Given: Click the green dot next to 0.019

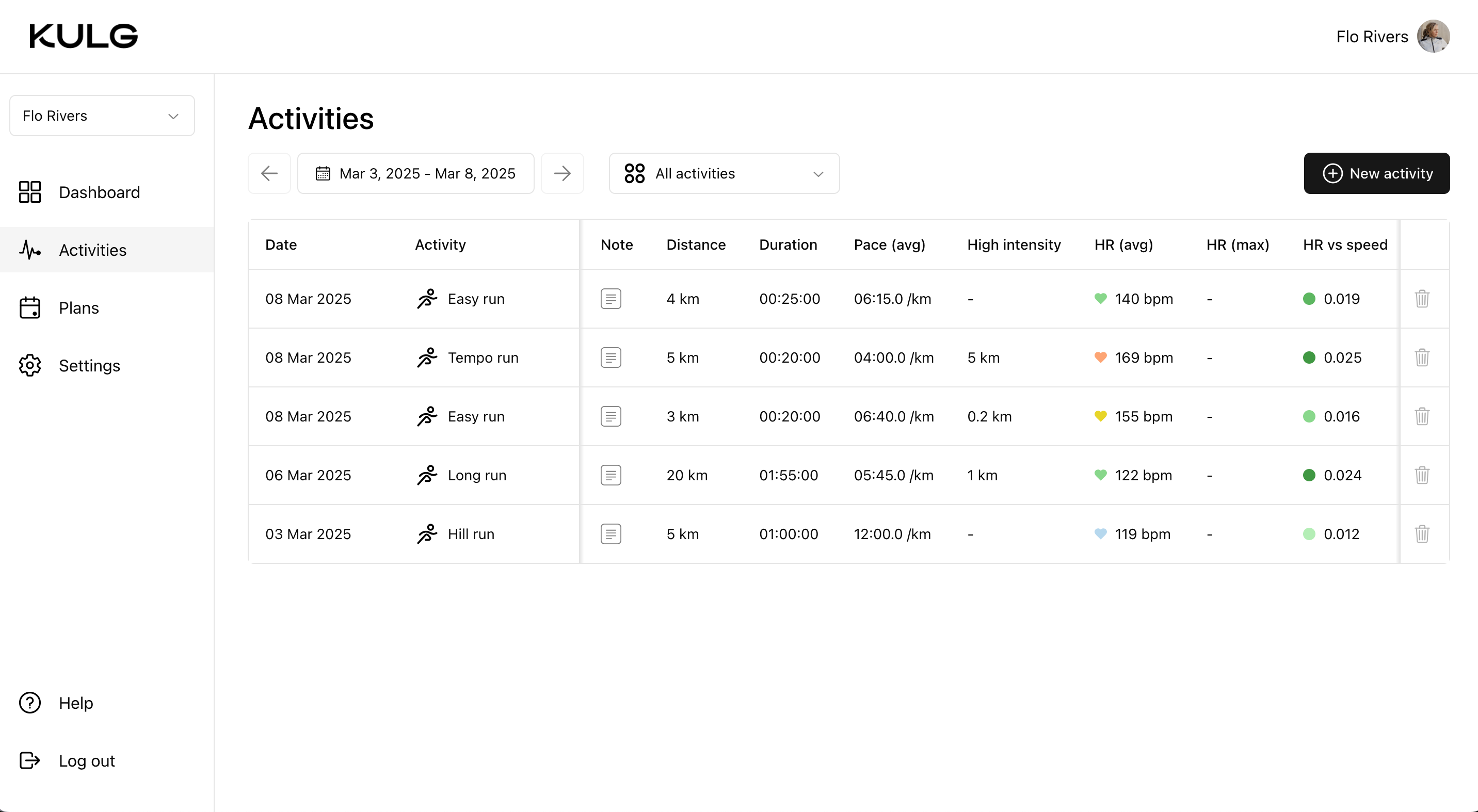Looking at the screenshot, I should click(1309, 299).
